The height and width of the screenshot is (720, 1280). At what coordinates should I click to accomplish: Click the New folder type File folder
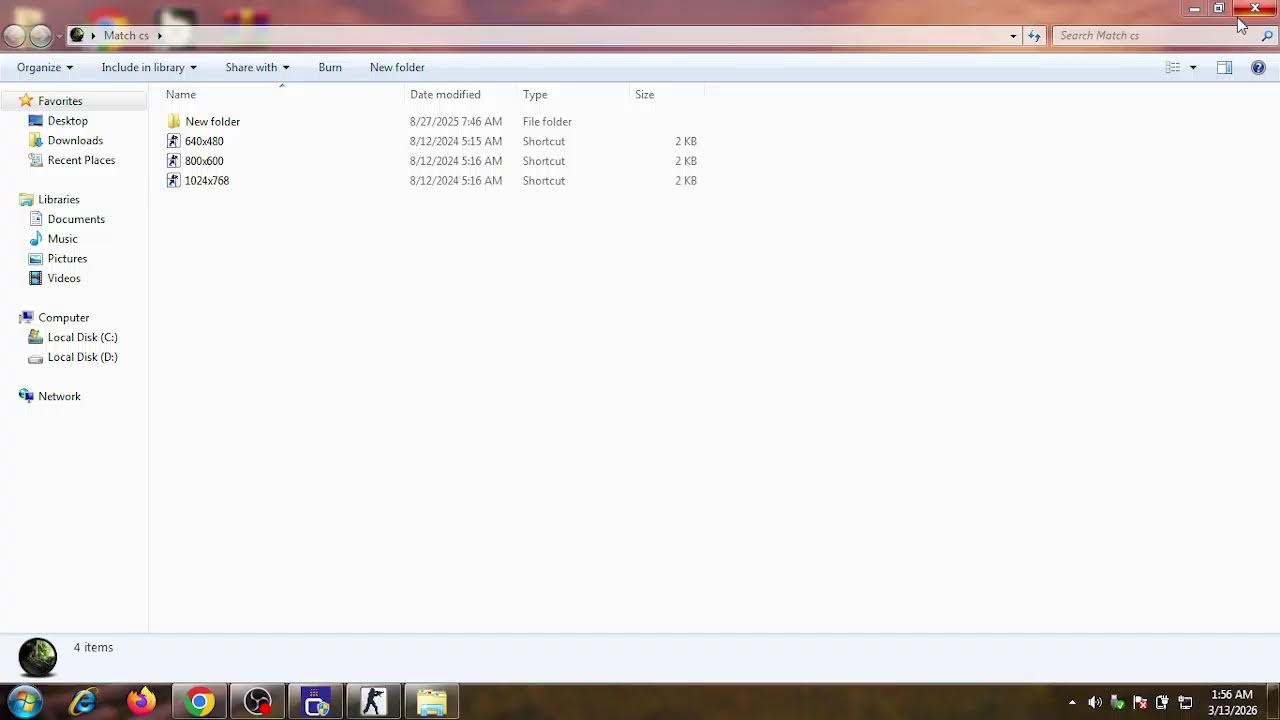coord(547,121)
